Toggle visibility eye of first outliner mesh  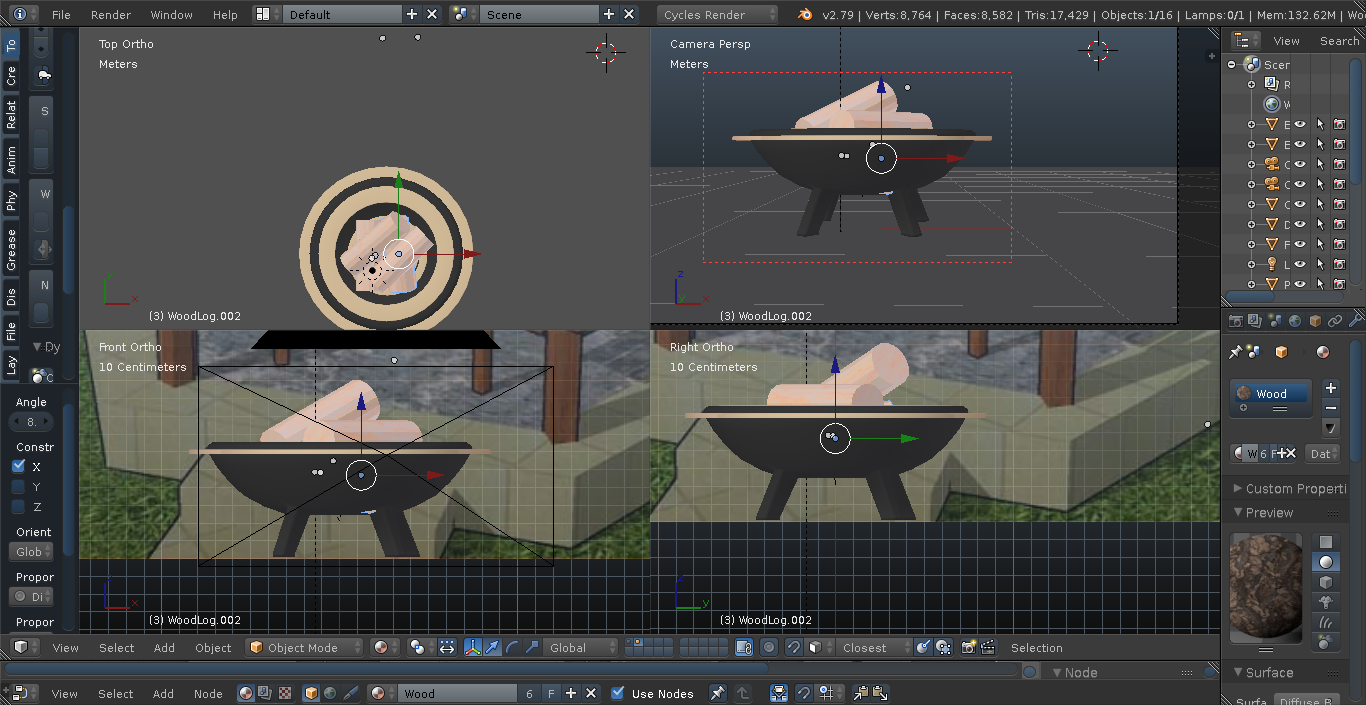coord(1300,125)
